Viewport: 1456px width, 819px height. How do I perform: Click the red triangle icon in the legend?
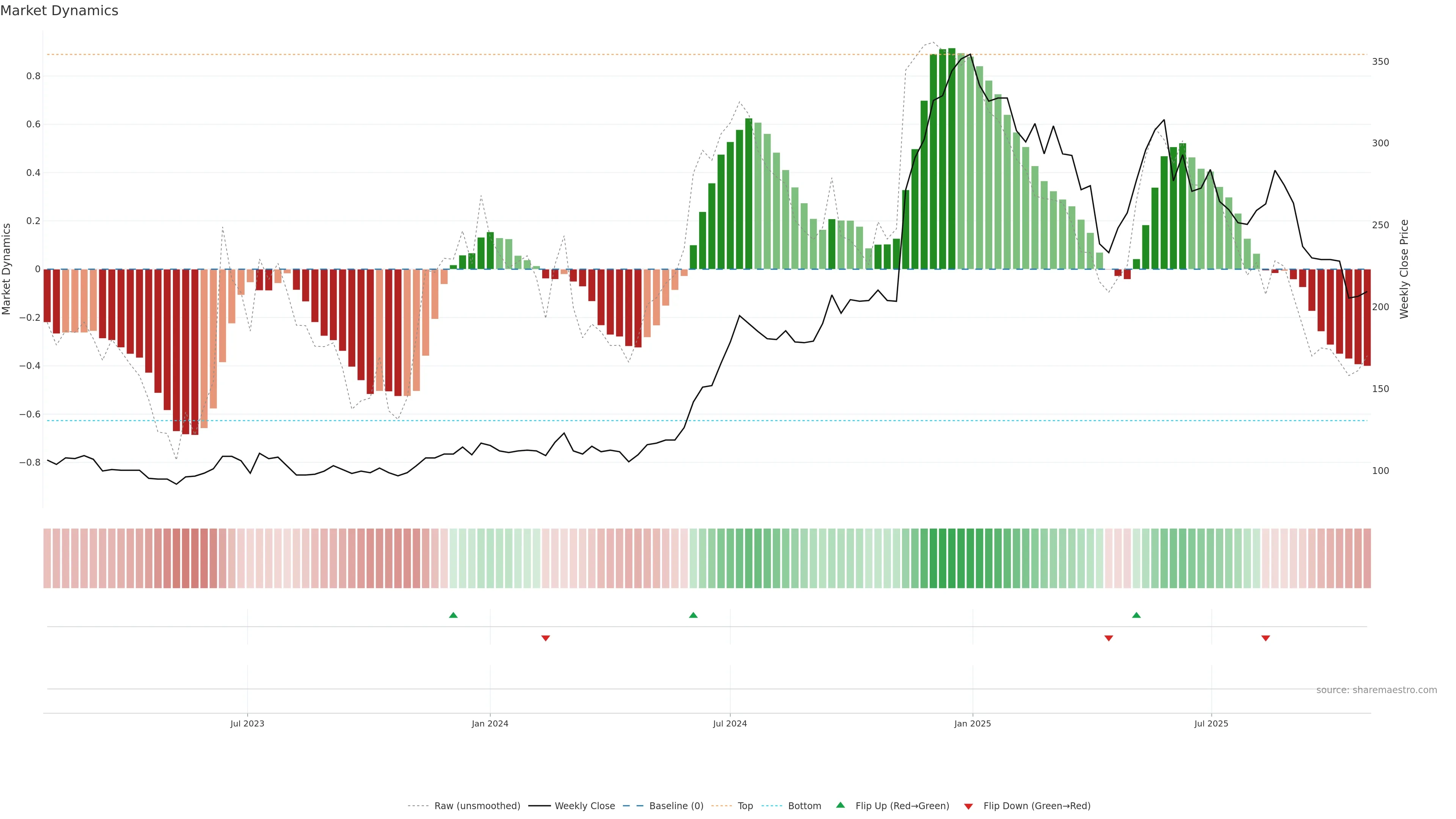pyautogui.click(x=968, y=806)
